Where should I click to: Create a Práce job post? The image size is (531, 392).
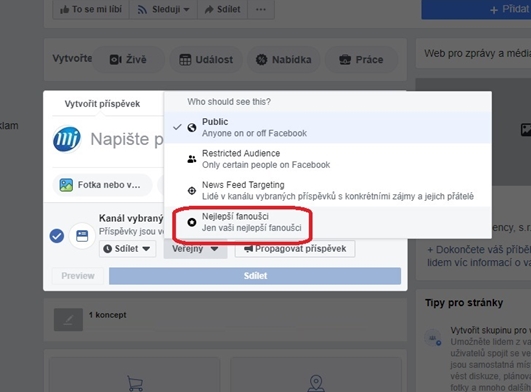(361, 60)
